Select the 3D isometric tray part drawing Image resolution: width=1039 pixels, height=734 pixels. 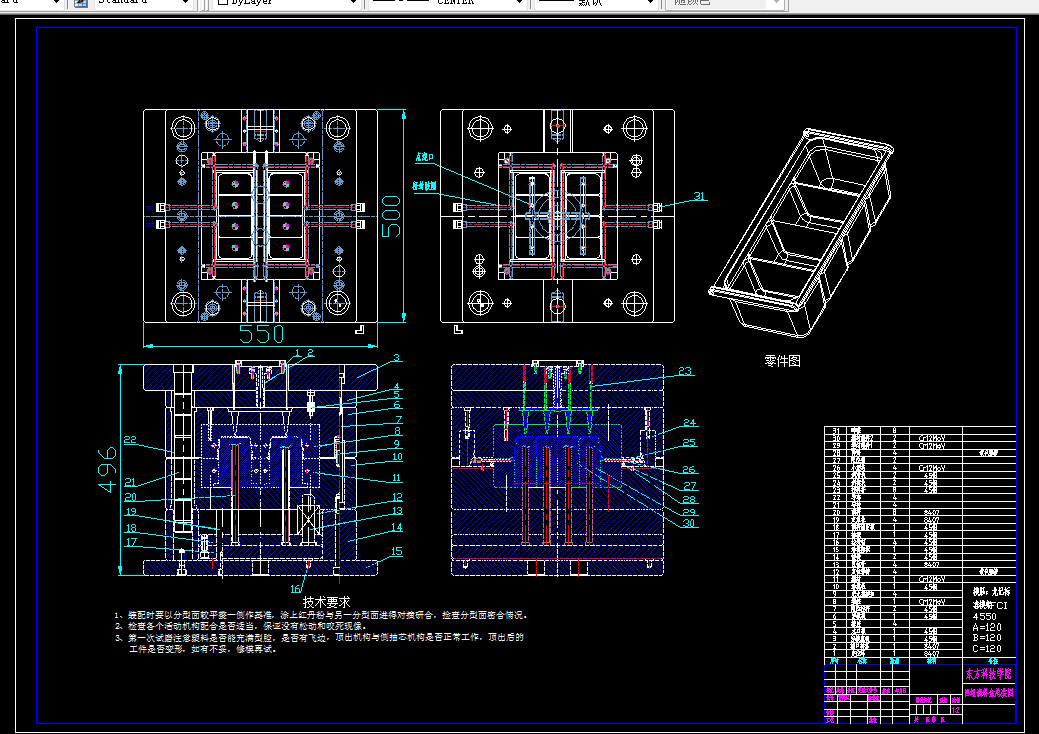pyautogui.click(x=801, y=233)
